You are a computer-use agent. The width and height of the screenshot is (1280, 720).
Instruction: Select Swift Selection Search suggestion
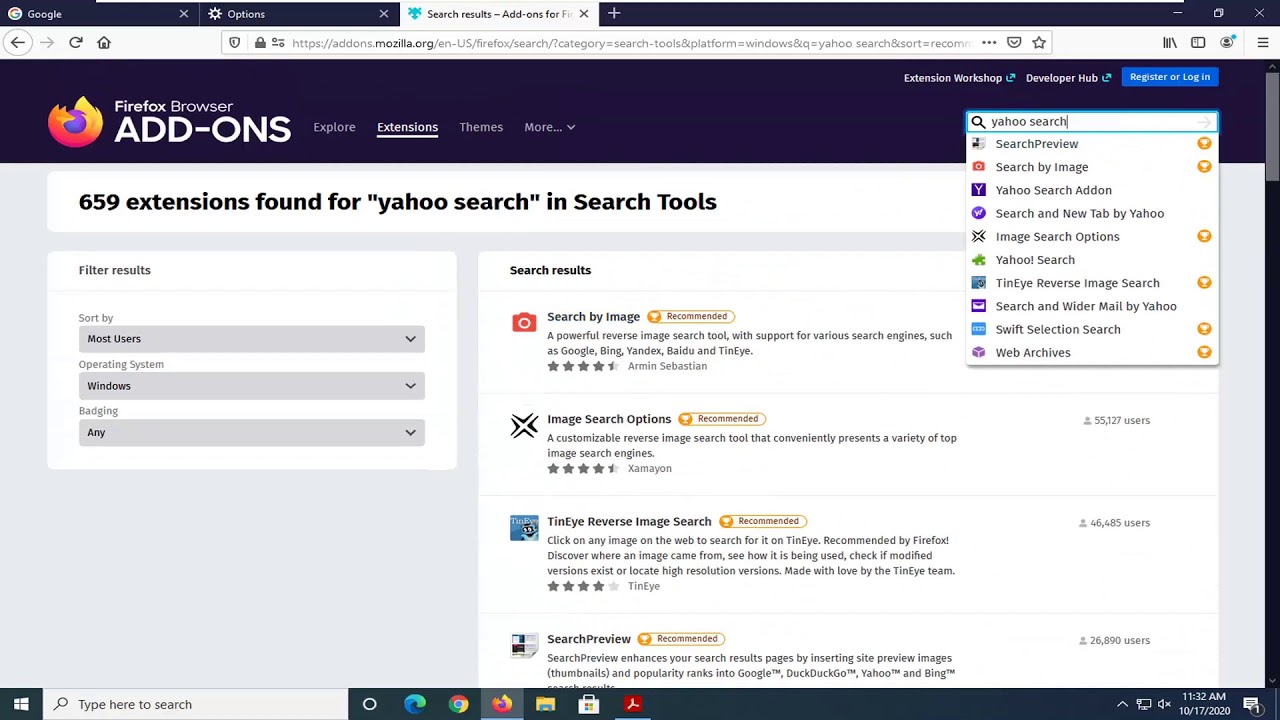(1092, 329)
